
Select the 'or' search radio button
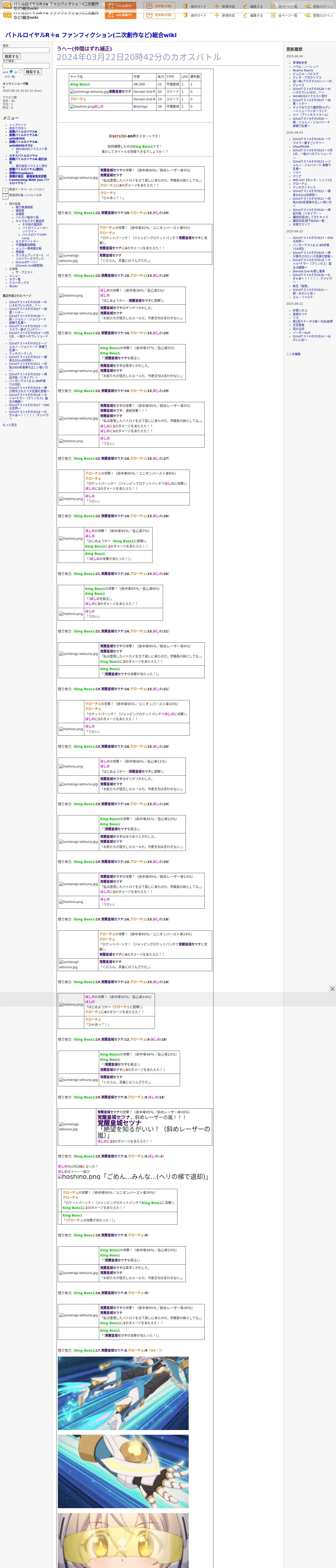coord(20,71)
